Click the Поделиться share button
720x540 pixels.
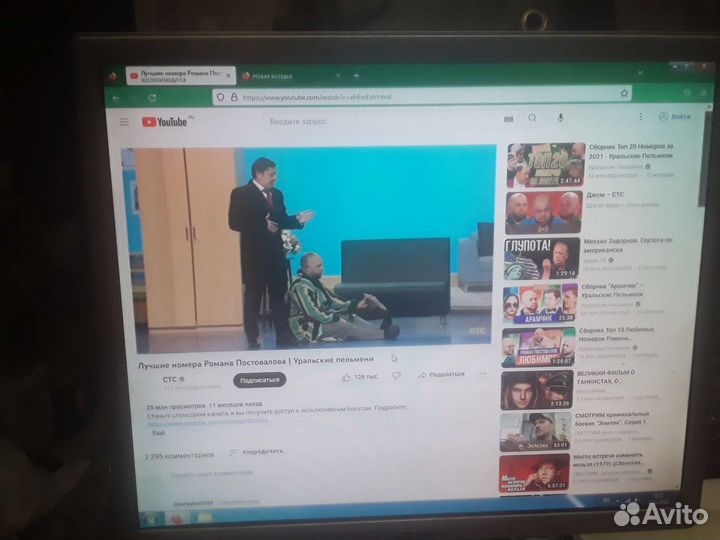tap(441, 375)
